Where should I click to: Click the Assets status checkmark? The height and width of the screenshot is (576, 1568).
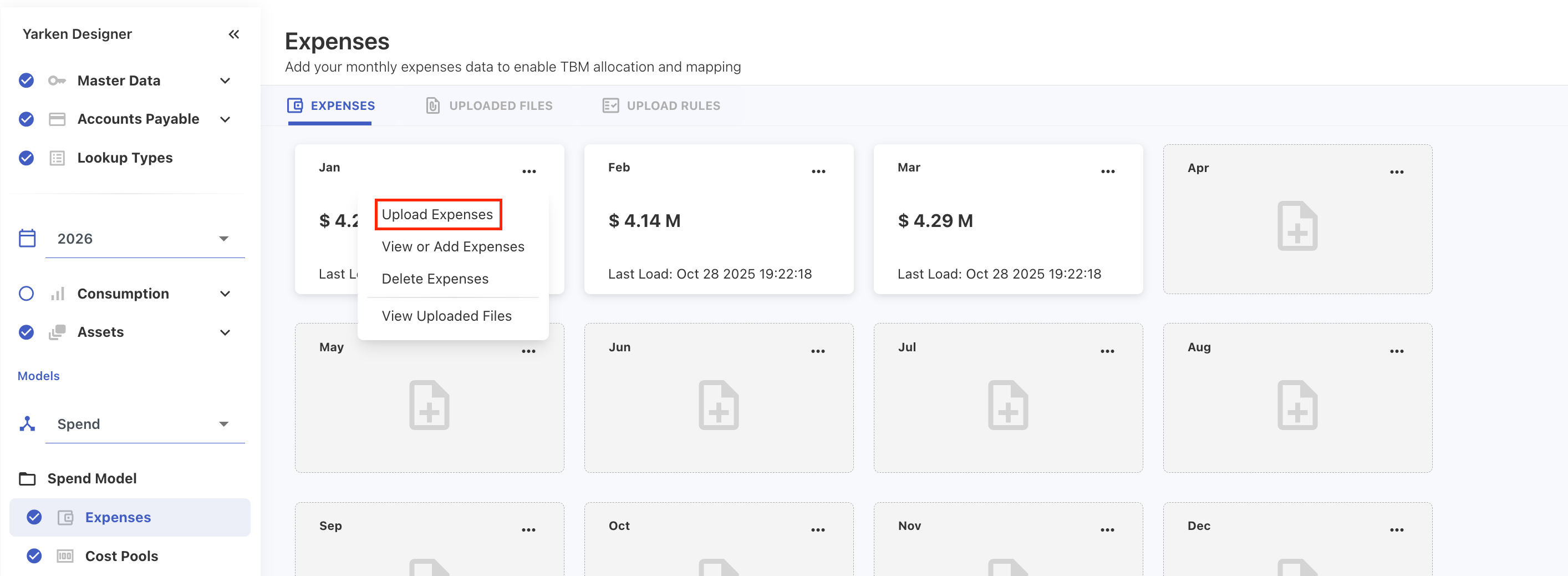[26, 332]
